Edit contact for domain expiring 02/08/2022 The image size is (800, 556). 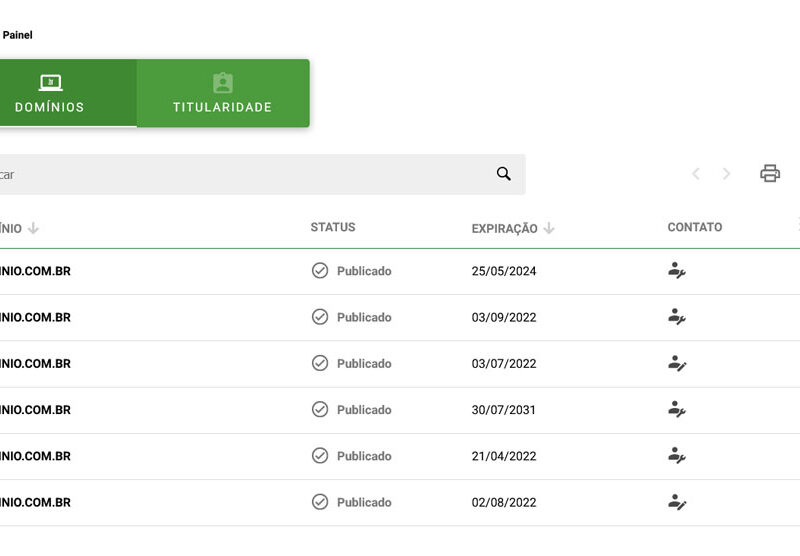point(677,502)
